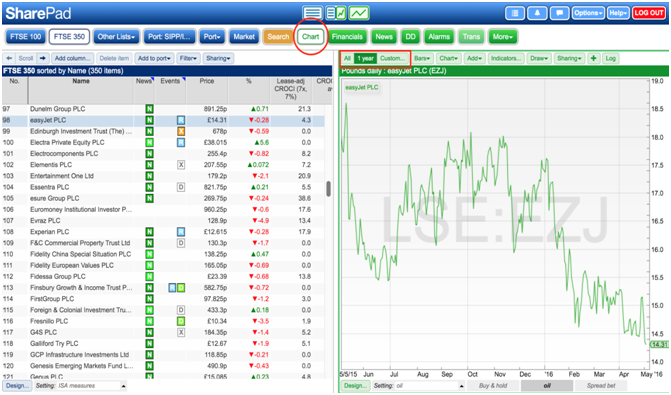This screenshot has height=395, width=671.
Task: Click the right arrow scroll button
Action: (x=42, y=58)
